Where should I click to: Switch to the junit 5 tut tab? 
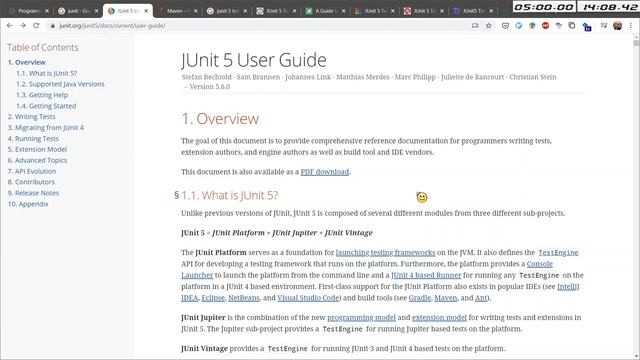click(226, 11)
